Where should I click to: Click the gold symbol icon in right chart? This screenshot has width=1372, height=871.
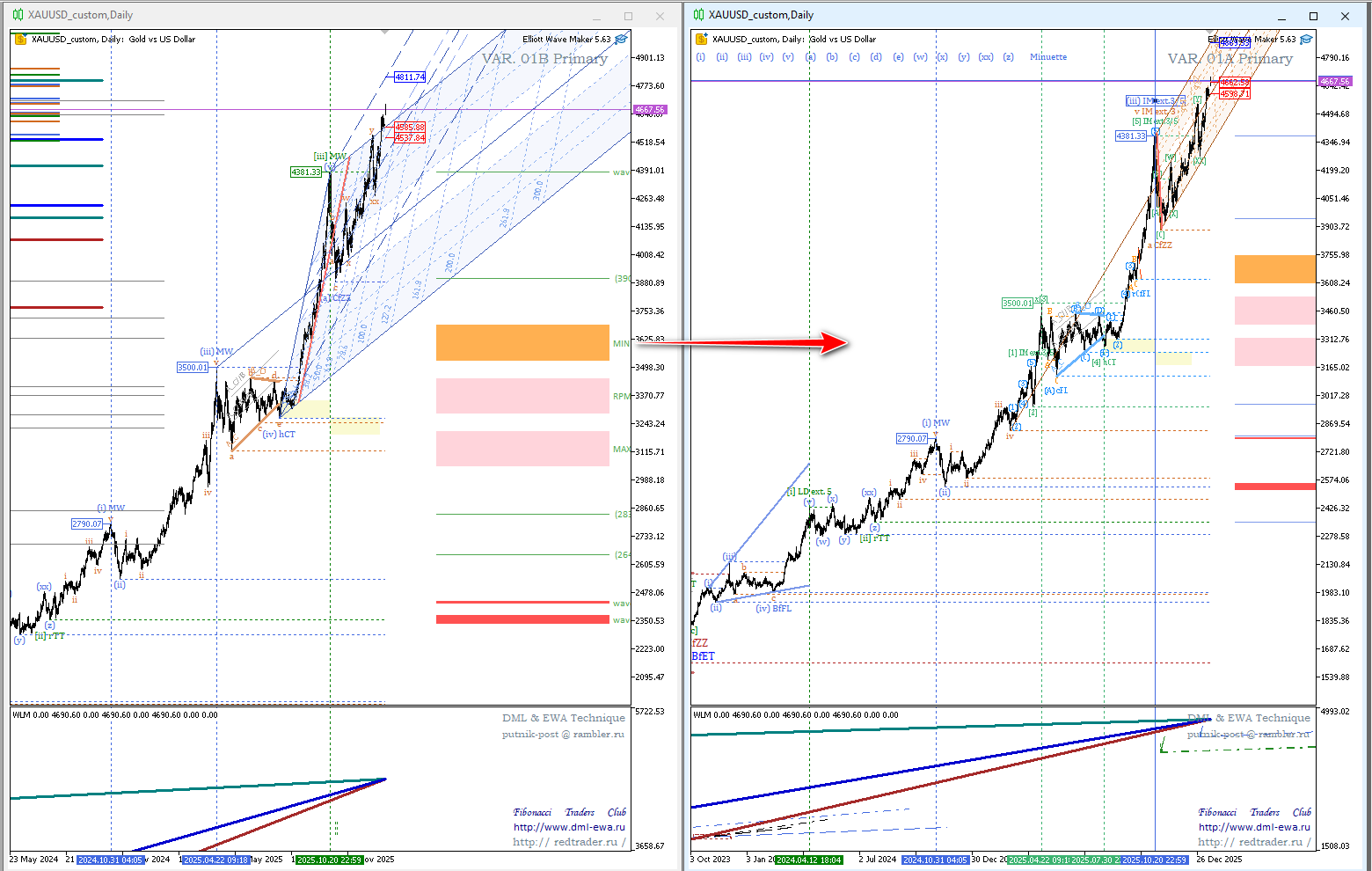point(701,39)
